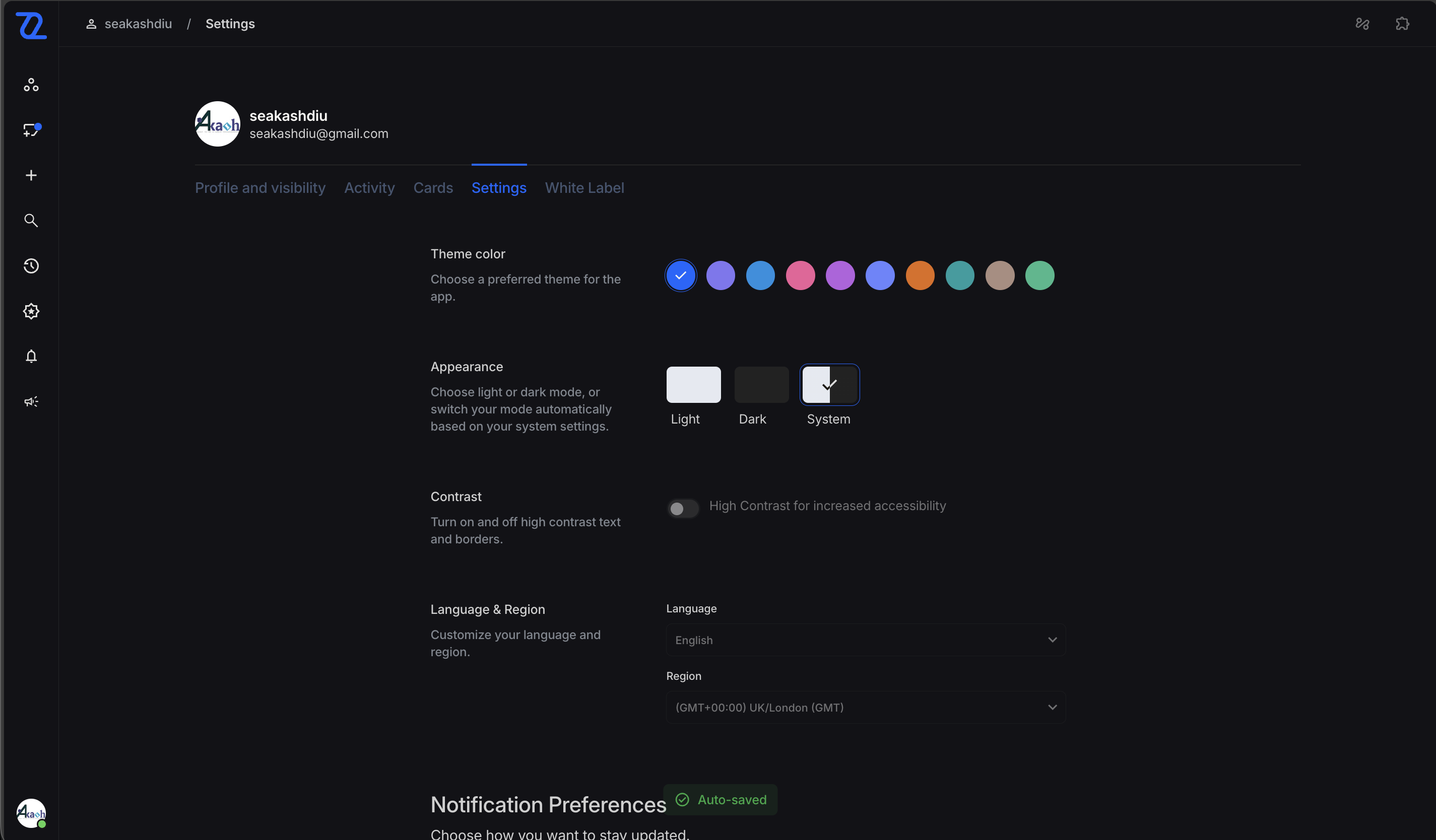Click the search magnifier icon in sidebar
Viewport: 1436px width, 840px height.
31,221
